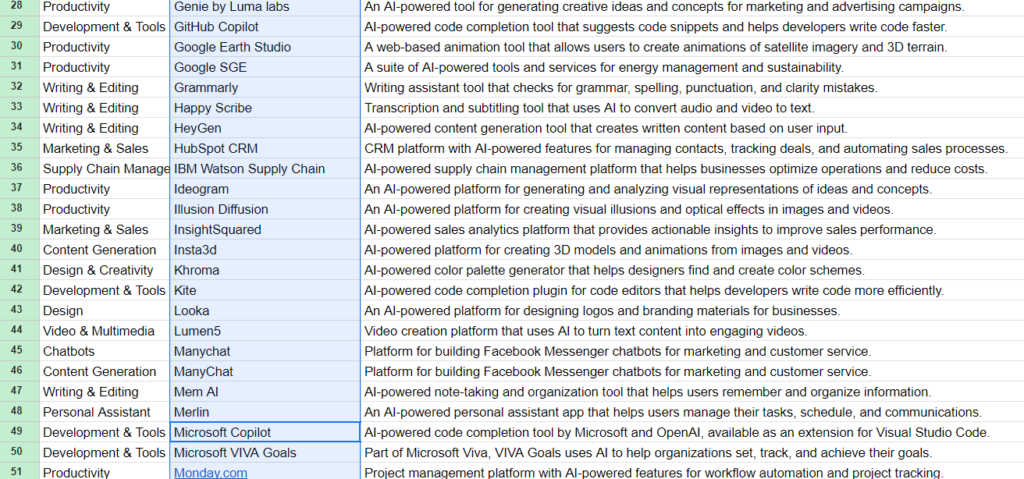The height and width of the screenshot is (479, 1024).
Task: Select the Khroma description cell
Action: tap(692, 270)
